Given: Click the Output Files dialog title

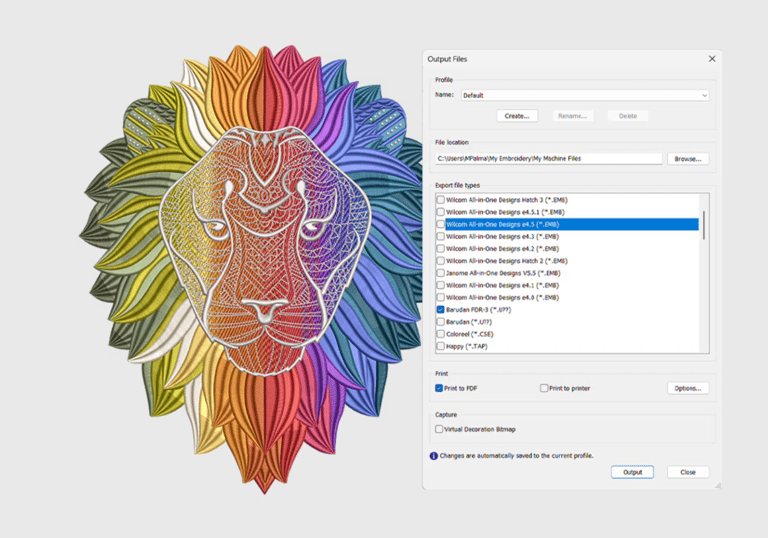Looking at the screenshot, I should point(447,59).
